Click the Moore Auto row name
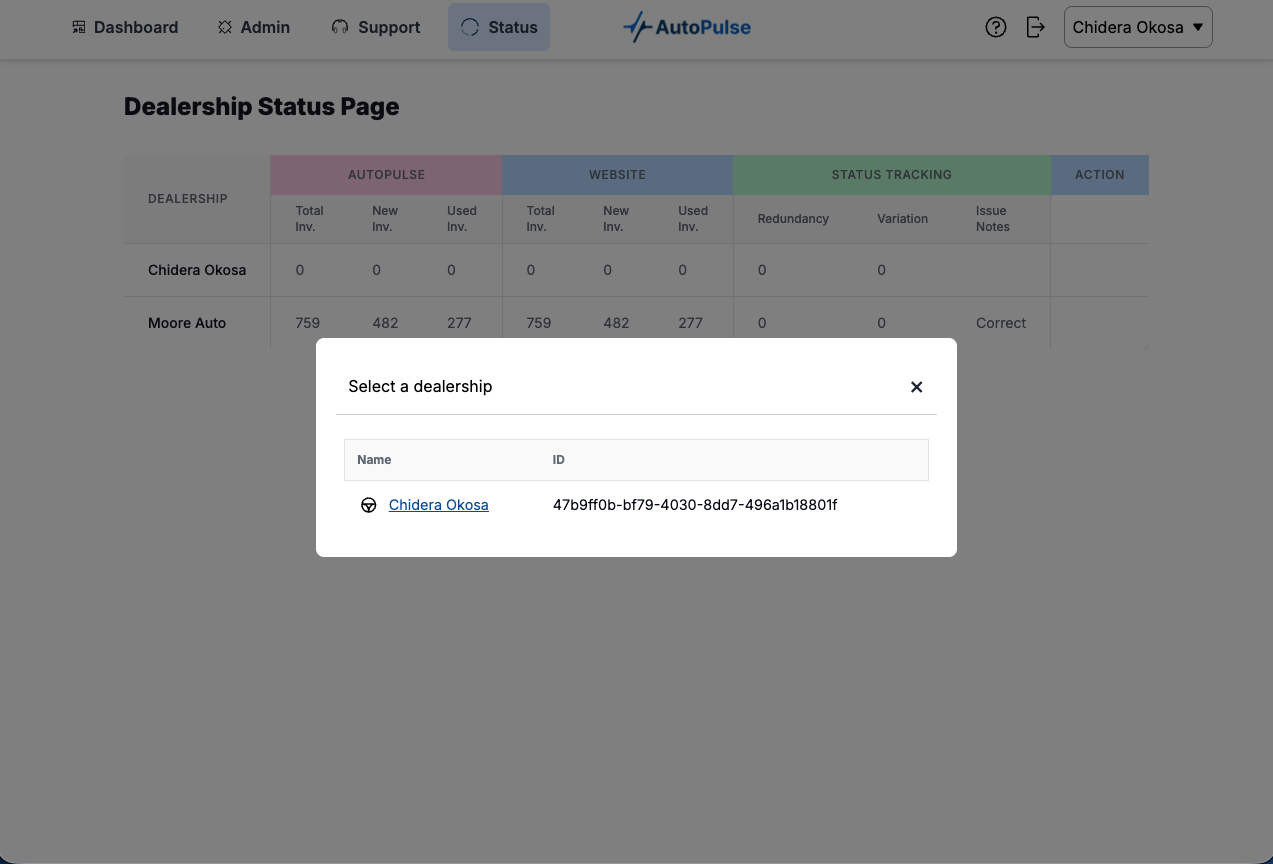 187,323
